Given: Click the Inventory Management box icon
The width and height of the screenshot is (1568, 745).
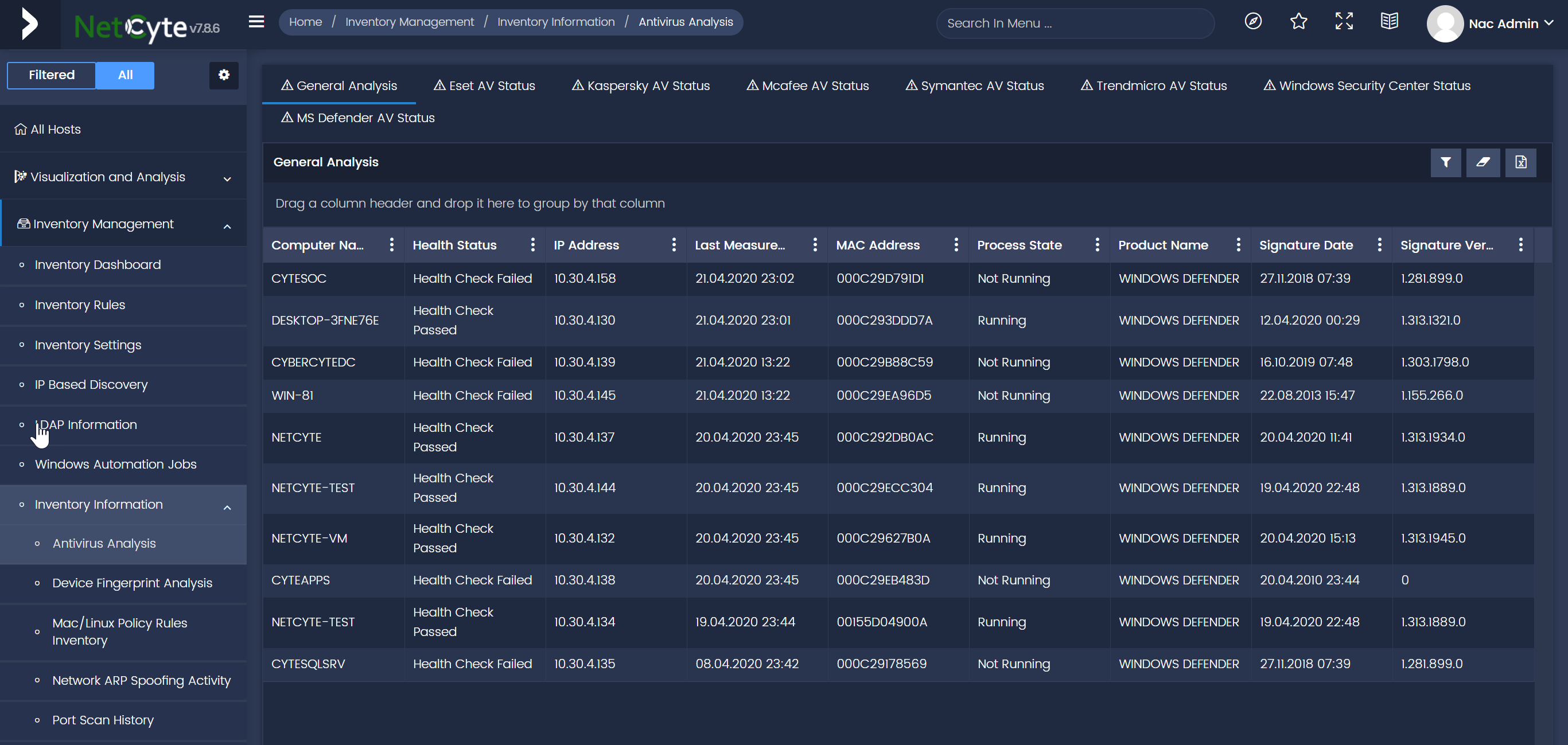Looking at the screenshot, I should point(24,224).
